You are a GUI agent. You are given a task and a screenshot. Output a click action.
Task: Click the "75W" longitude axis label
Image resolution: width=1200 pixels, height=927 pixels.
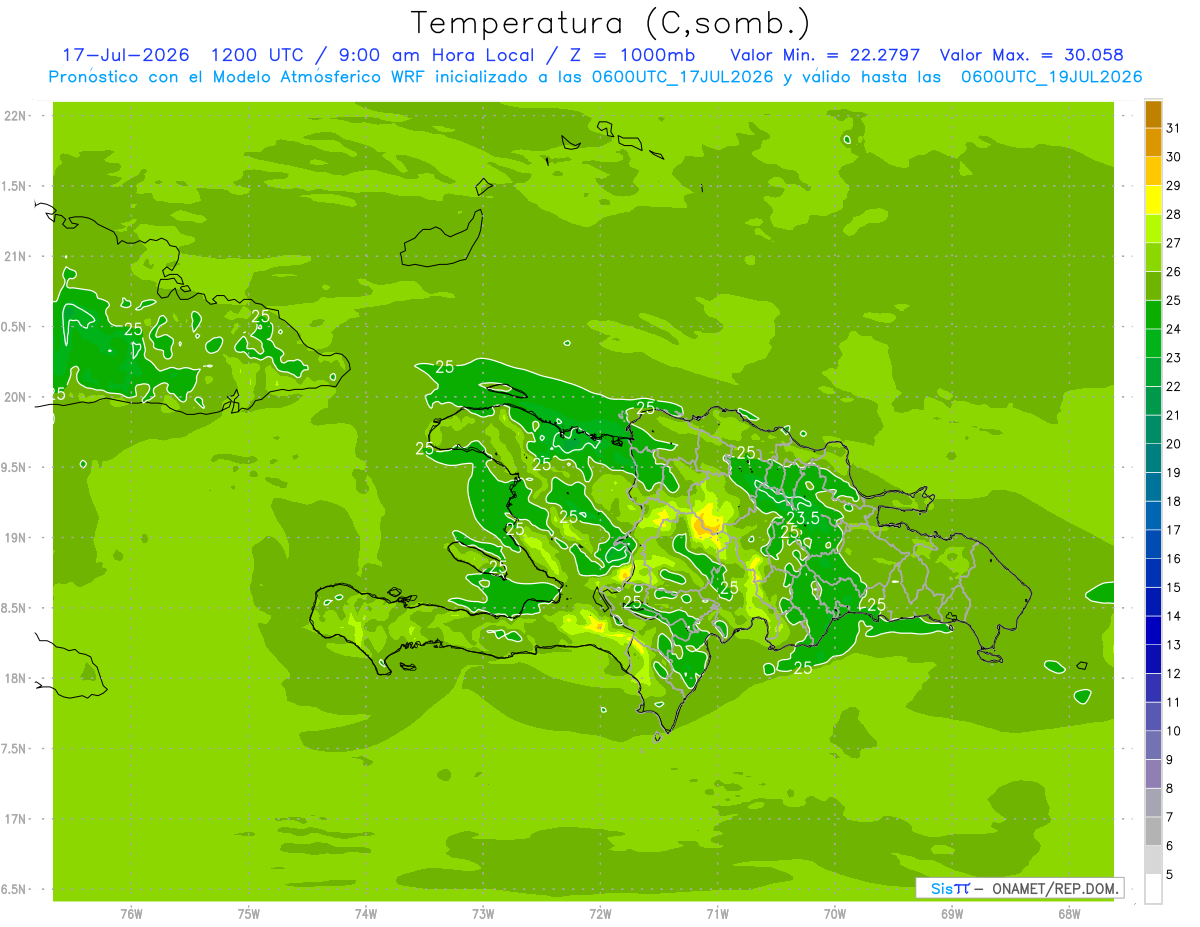pyautogui.click(x=249, y=914)
